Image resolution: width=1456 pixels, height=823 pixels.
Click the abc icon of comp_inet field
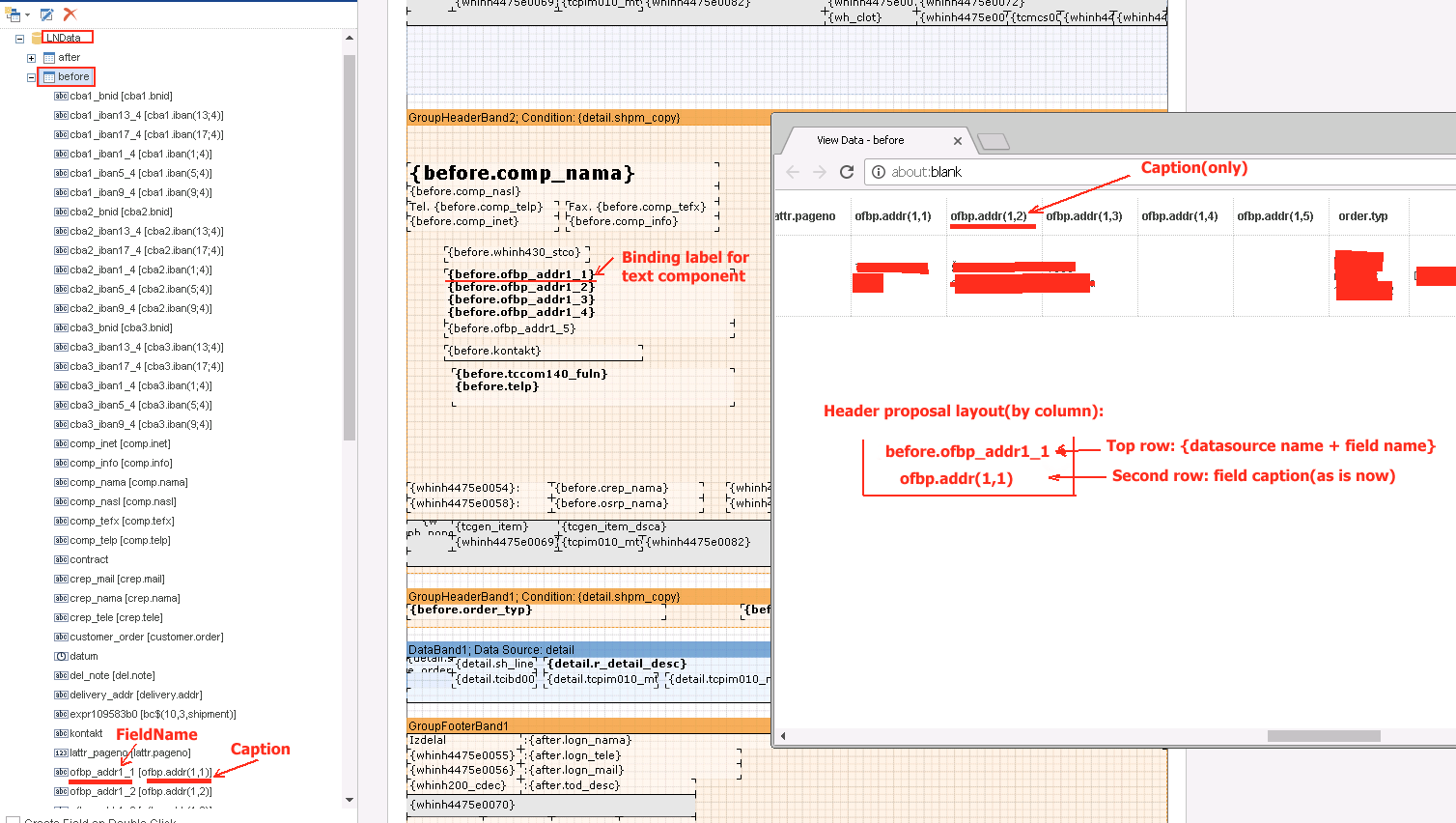pos(61,443)
